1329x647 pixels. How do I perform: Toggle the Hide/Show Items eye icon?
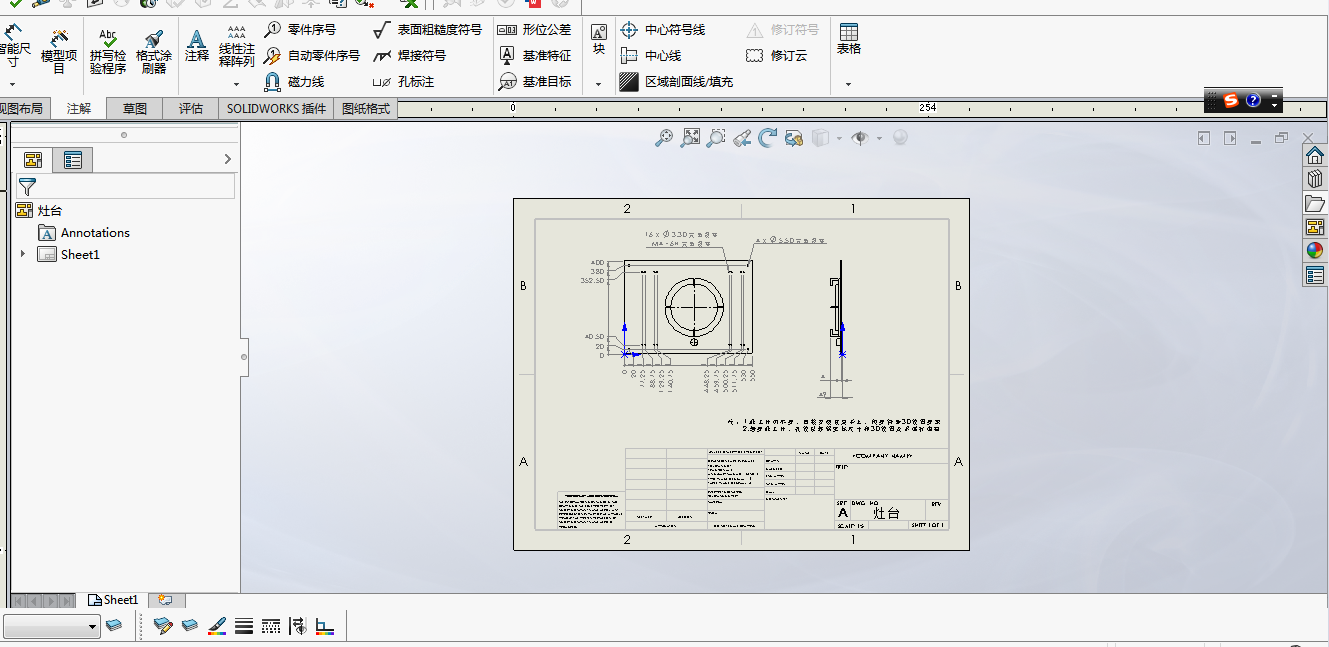click(x=859, y=139)
